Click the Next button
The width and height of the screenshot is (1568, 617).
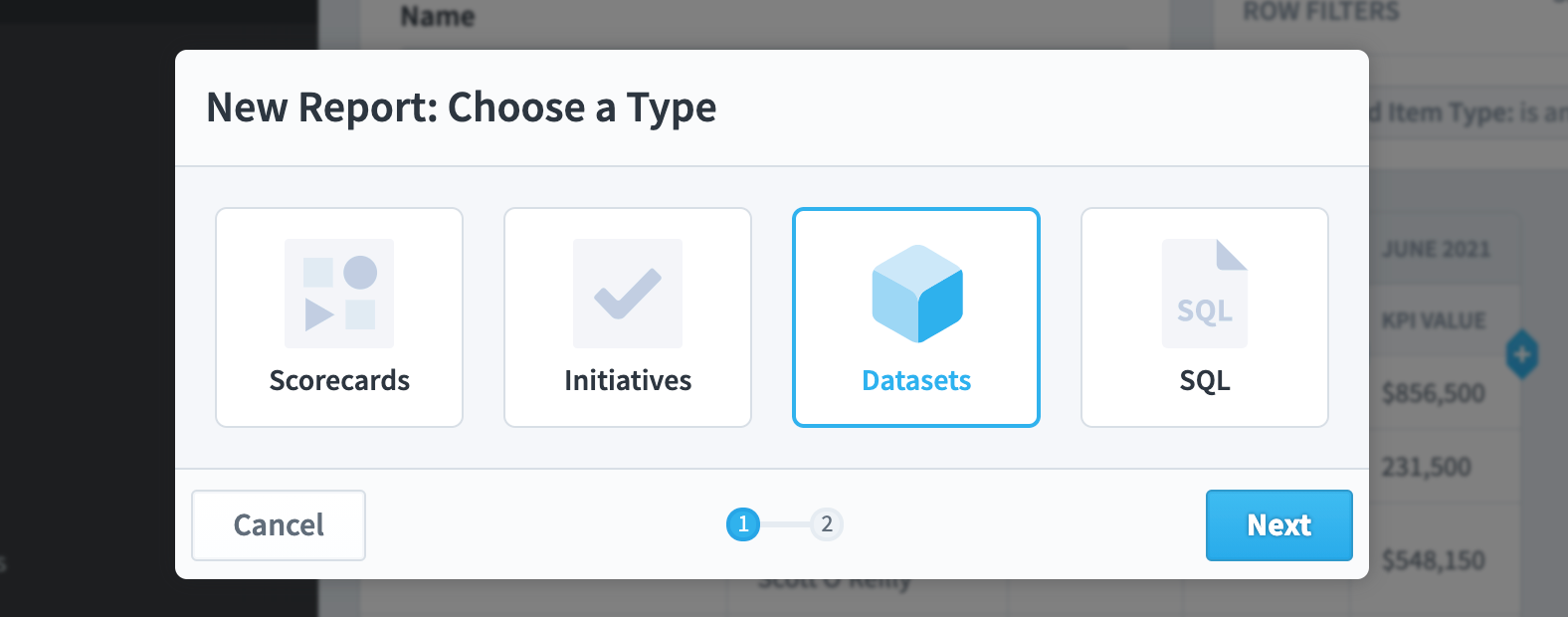(1279, 525)
